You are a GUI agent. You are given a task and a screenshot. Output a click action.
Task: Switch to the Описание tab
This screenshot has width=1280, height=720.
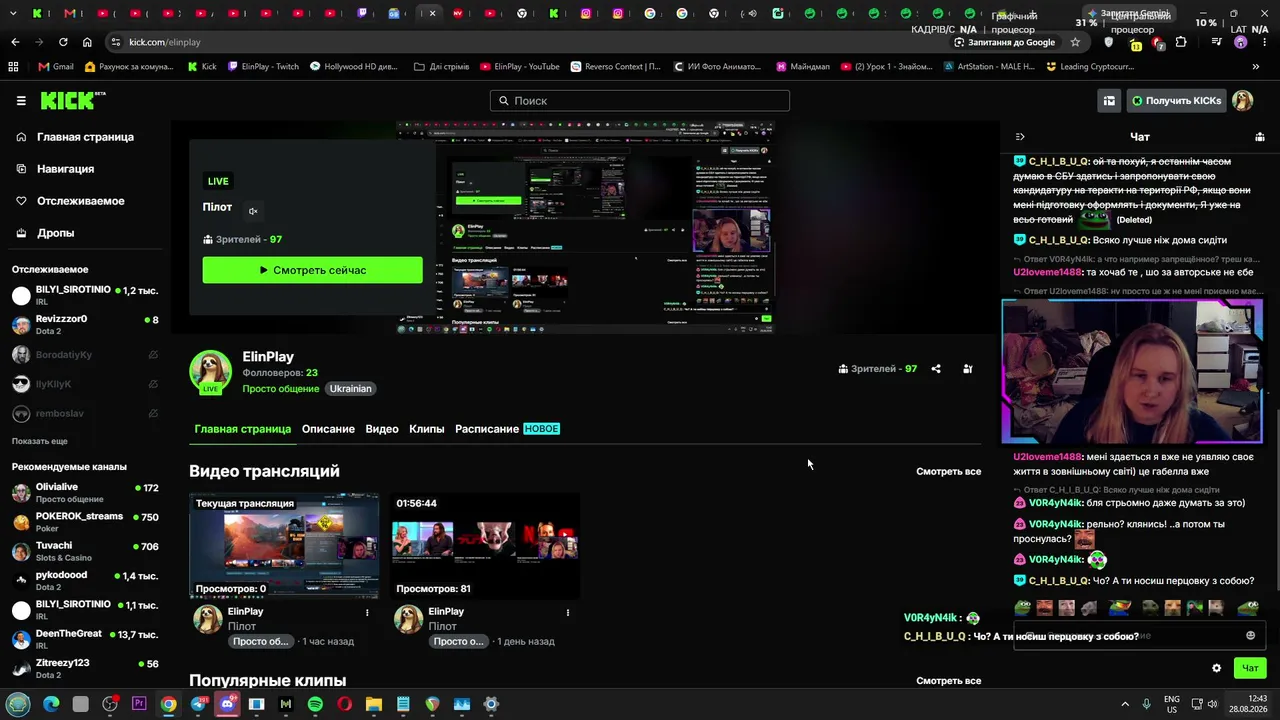(x=328, y=429)
